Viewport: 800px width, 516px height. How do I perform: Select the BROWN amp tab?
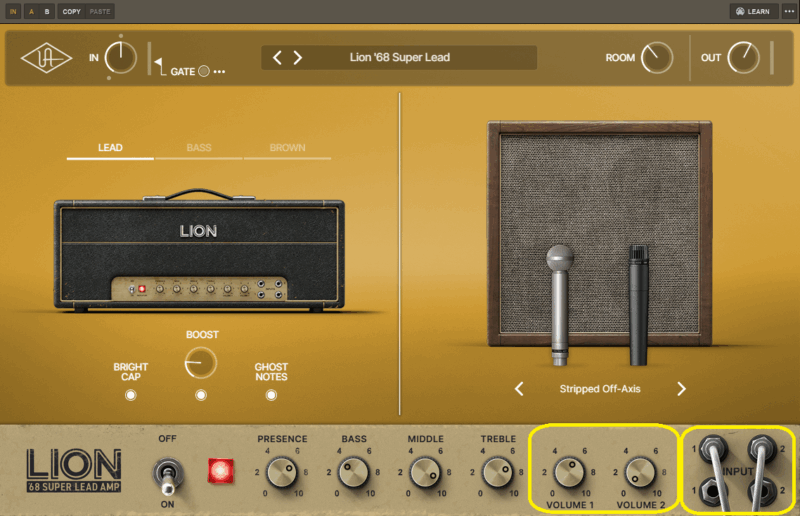coord(287,148)
